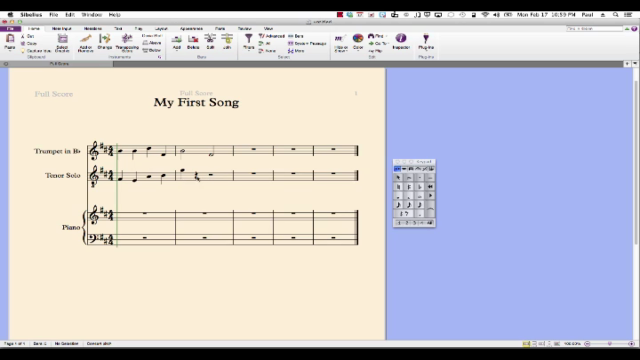This screenshot has height=360, width=640.
Task: Select the first Keypad layout tab
Action: (x=397, y=169)
